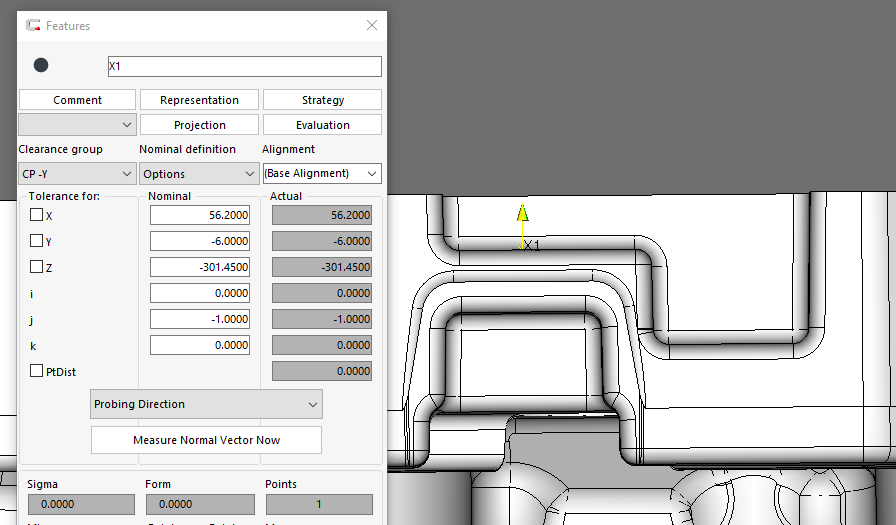Enable the Y tolerance checkbox
Viewport: 896px width, 525px height.
click(x=37, y=241)
